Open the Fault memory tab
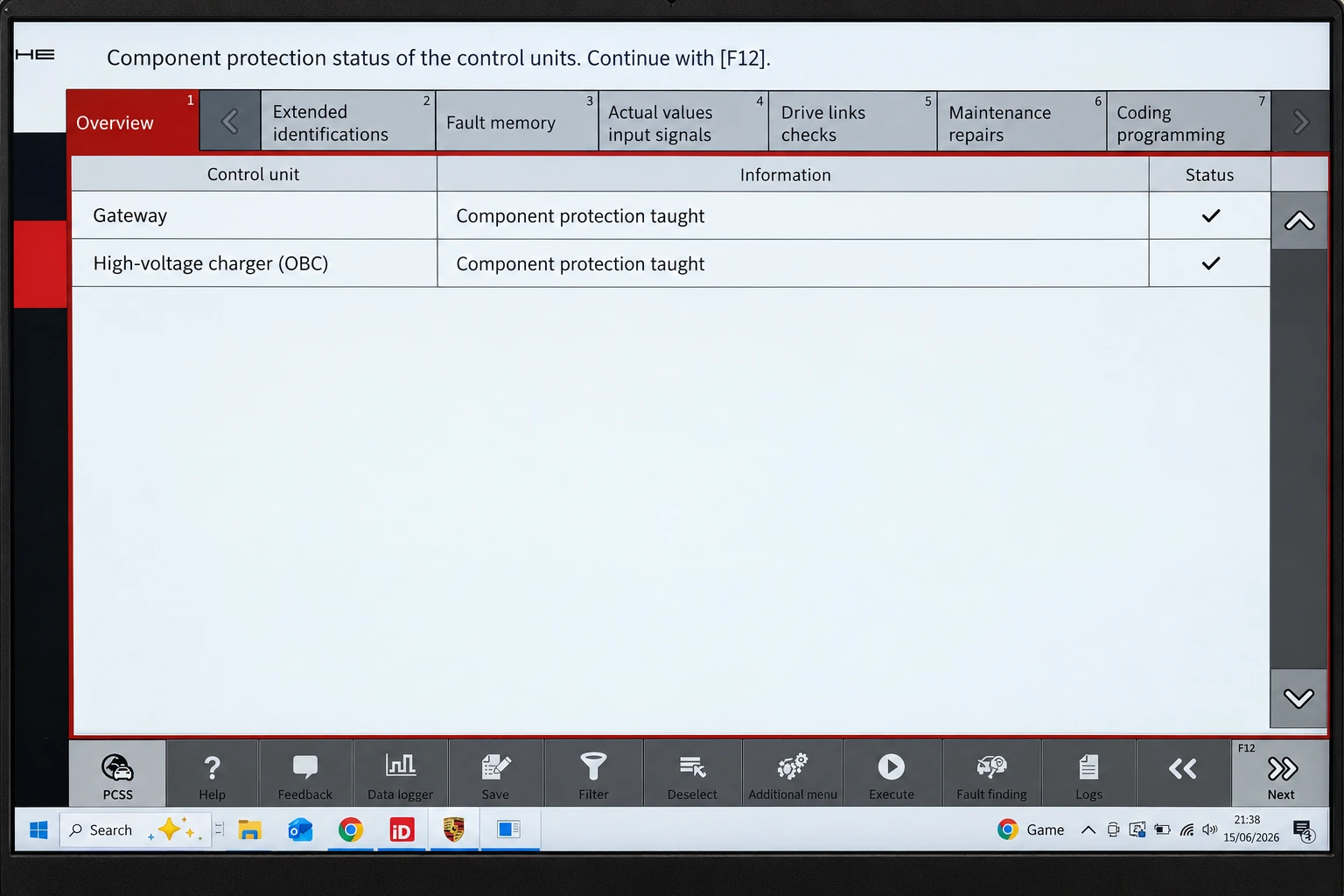The width and height of the screenshot is (1344, 896). click(517, 122)
